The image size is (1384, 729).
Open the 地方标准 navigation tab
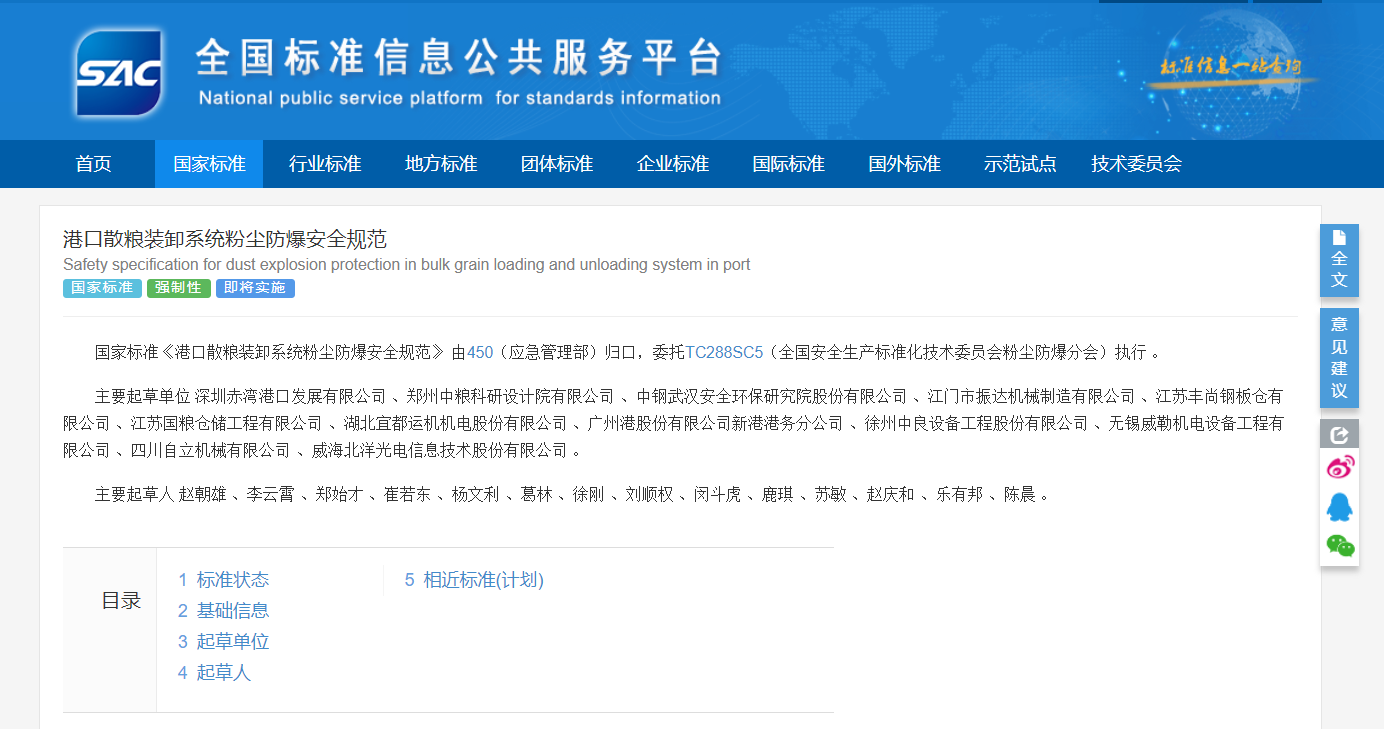(441, 164)
